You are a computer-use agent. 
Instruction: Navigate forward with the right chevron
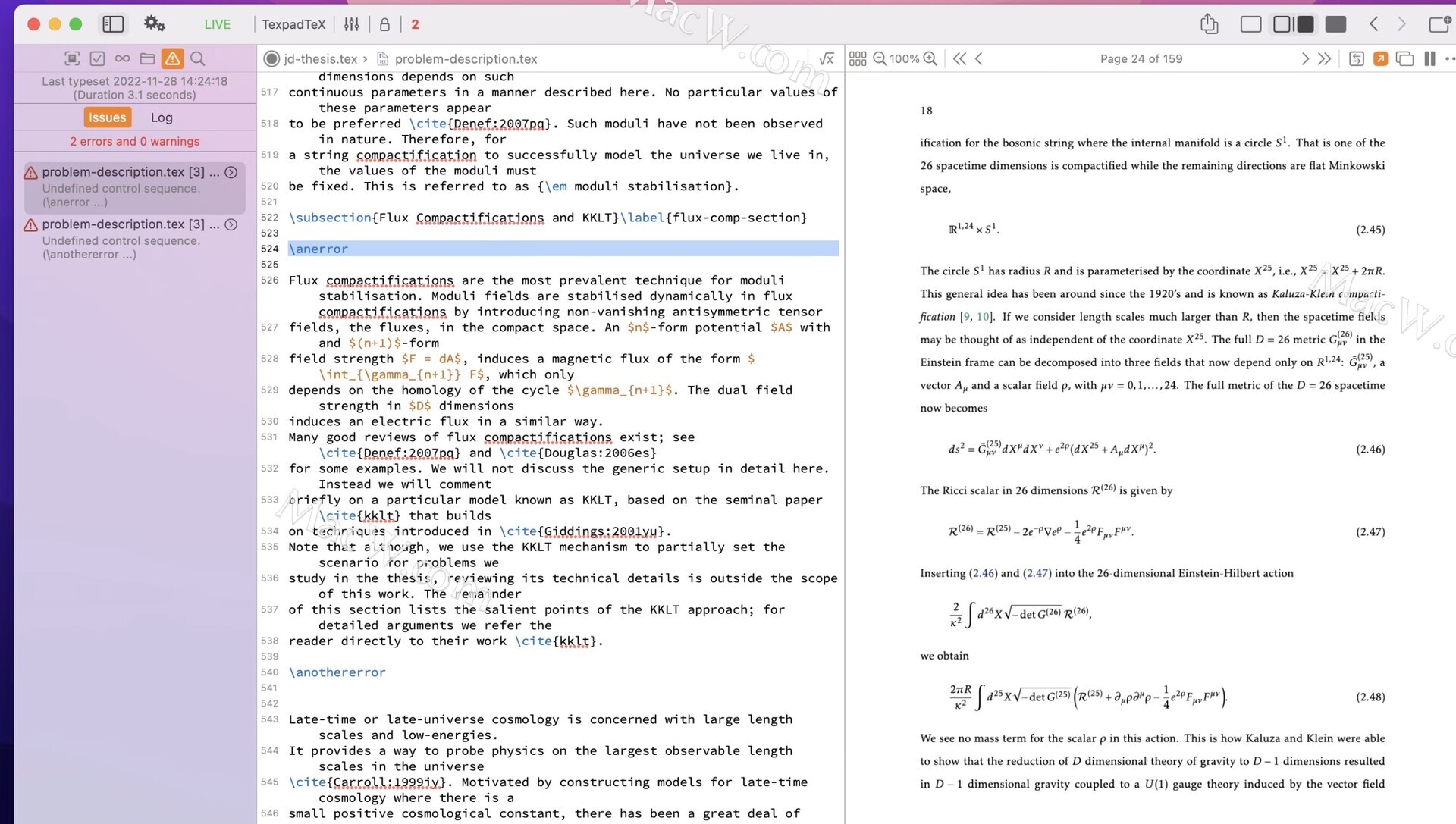[x=1401, y=24]
